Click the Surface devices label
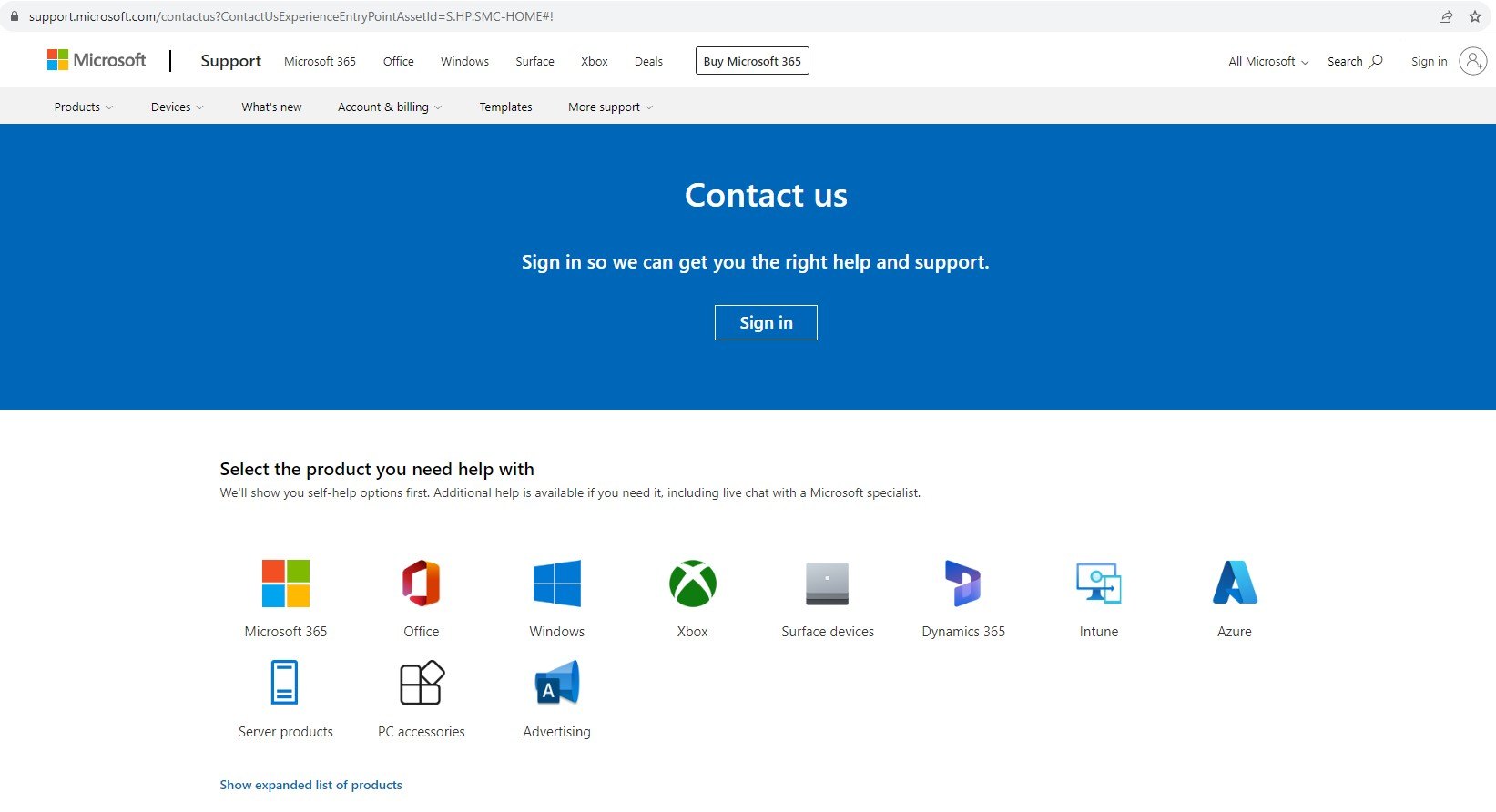The image size is (1496, 812). (x=828, y=632)
